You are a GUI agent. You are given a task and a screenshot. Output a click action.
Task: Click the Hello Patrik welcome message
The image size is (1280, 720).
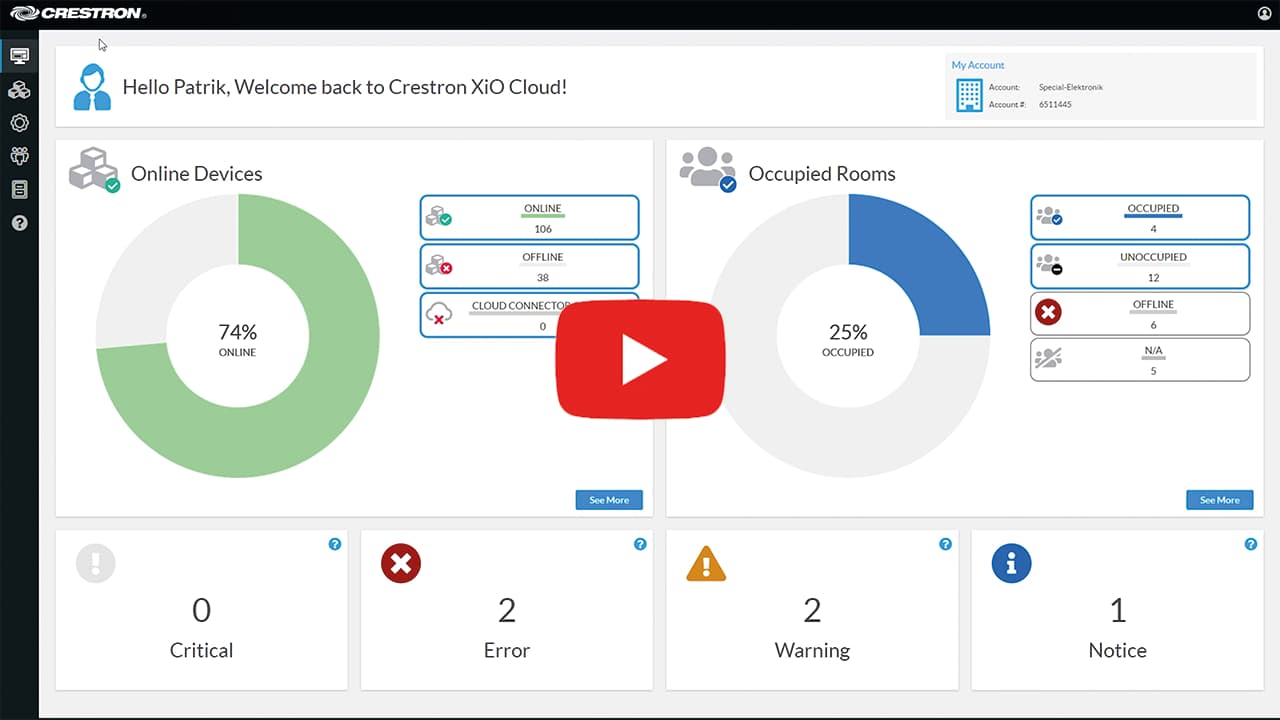tap(345, 87)
